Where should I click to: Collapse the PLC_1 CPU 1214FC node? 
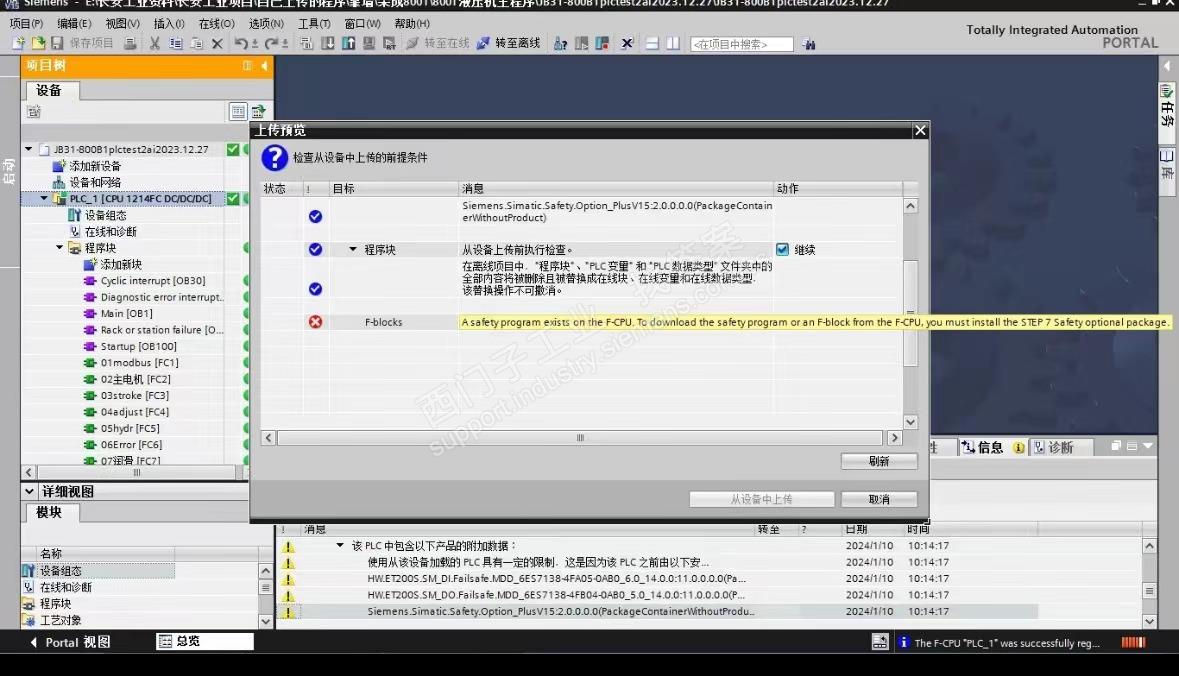coord(44,199)
